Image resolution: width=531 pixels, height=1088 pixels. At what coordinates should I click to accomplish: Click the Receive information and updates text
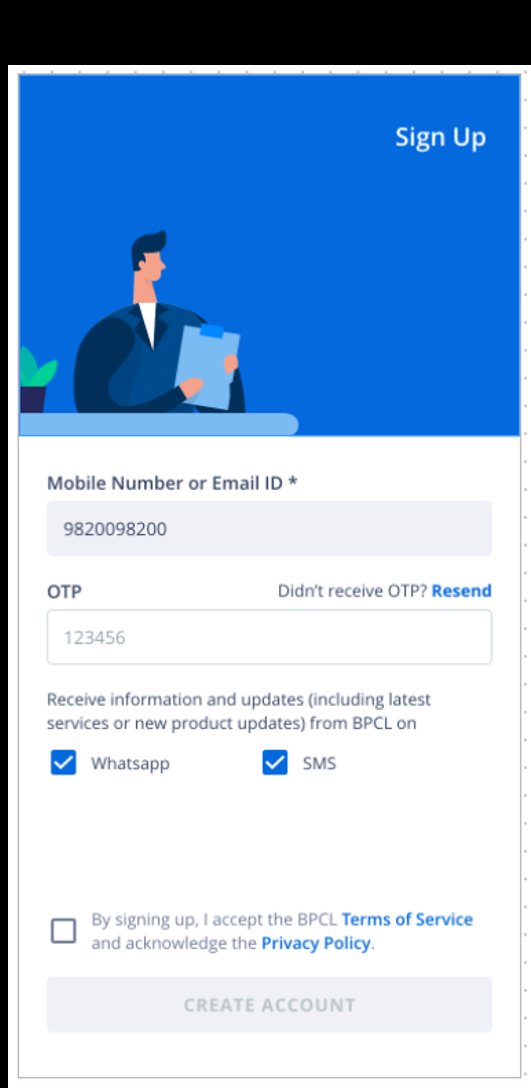click(x=239, y=711)
